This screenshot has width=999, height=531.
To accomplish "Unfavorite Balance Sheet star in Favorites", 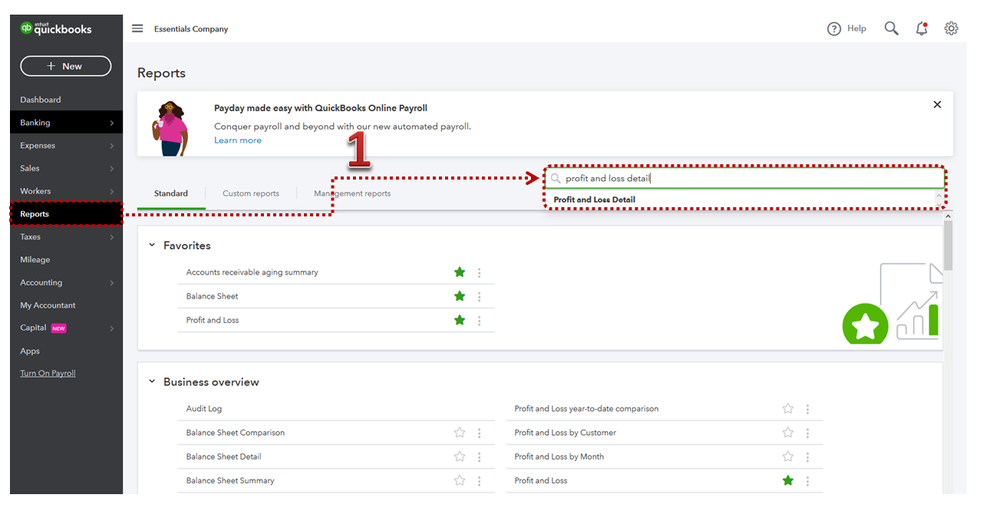I will pos(459,296).
